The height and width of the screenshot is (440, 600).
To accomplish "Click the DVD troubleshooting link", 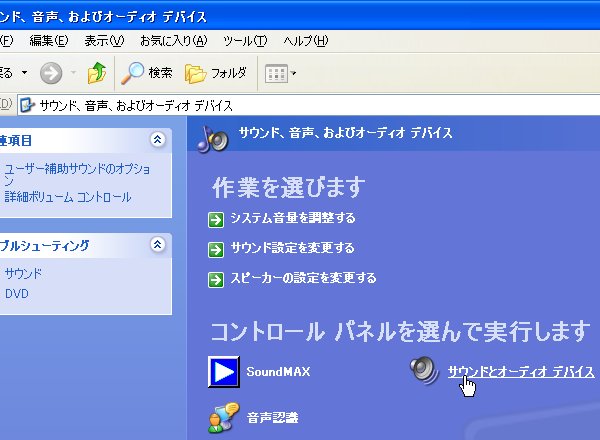I will click(x=17, y=294).
